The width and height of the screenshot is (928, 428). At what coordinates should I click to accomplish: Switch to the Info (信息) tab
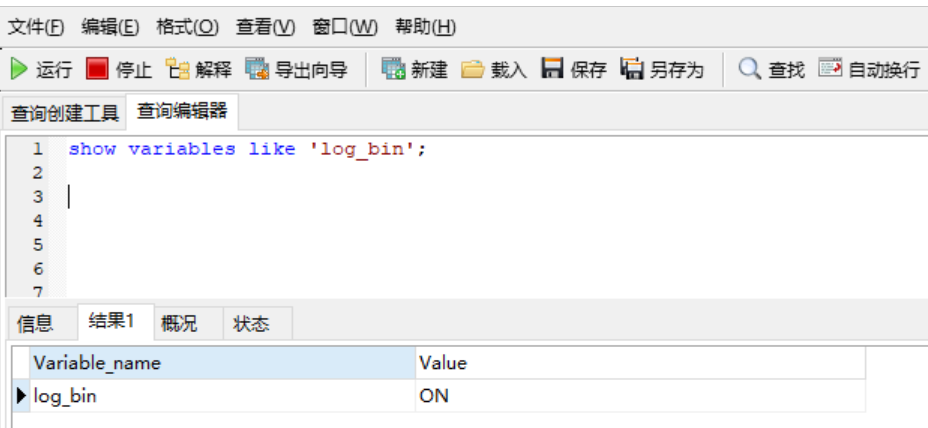click(35, 323)
